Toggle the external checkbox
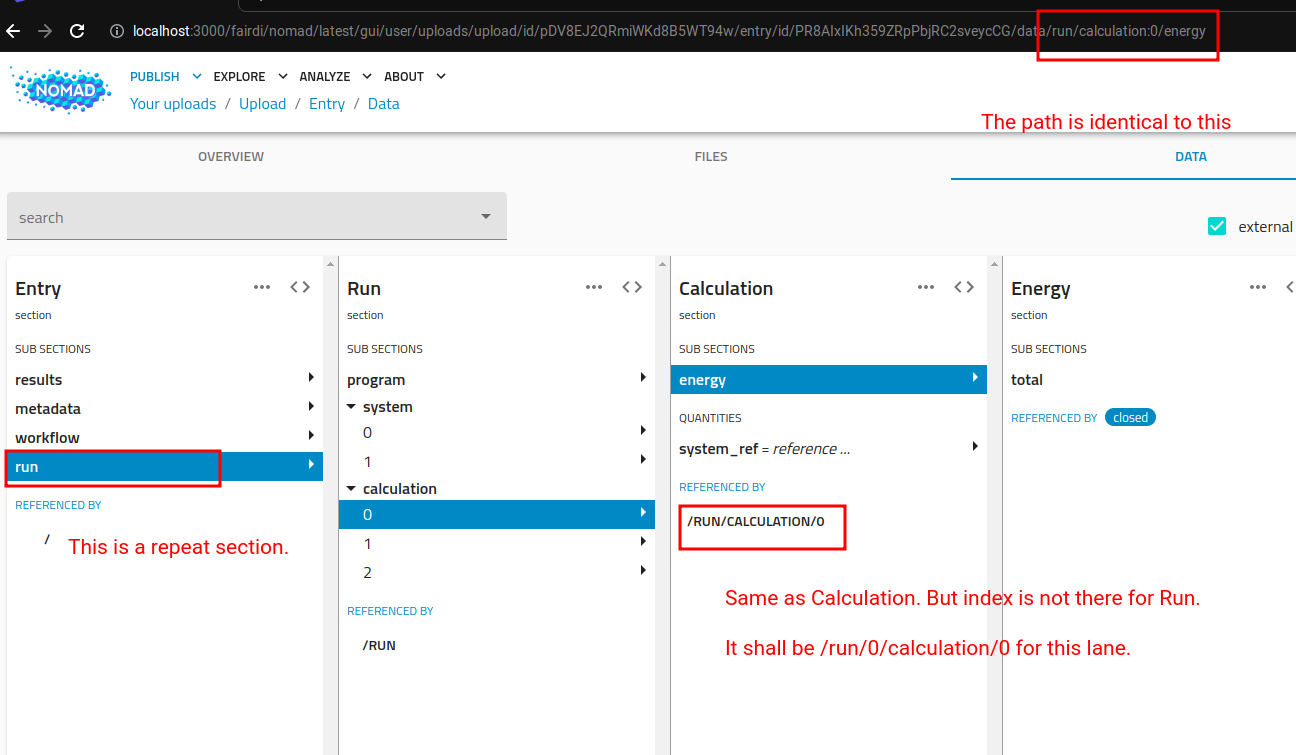The height and width of the screenshot is (755, 1296). (1217, 226)
